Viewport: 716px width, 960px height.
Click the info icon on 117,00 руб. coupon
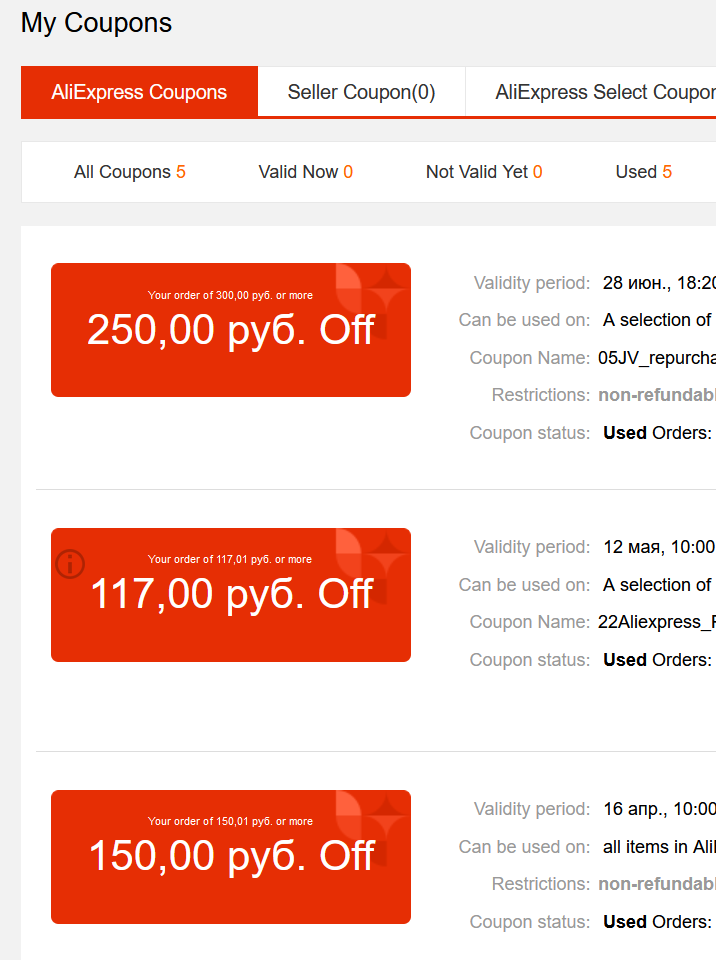coord(70,564)
